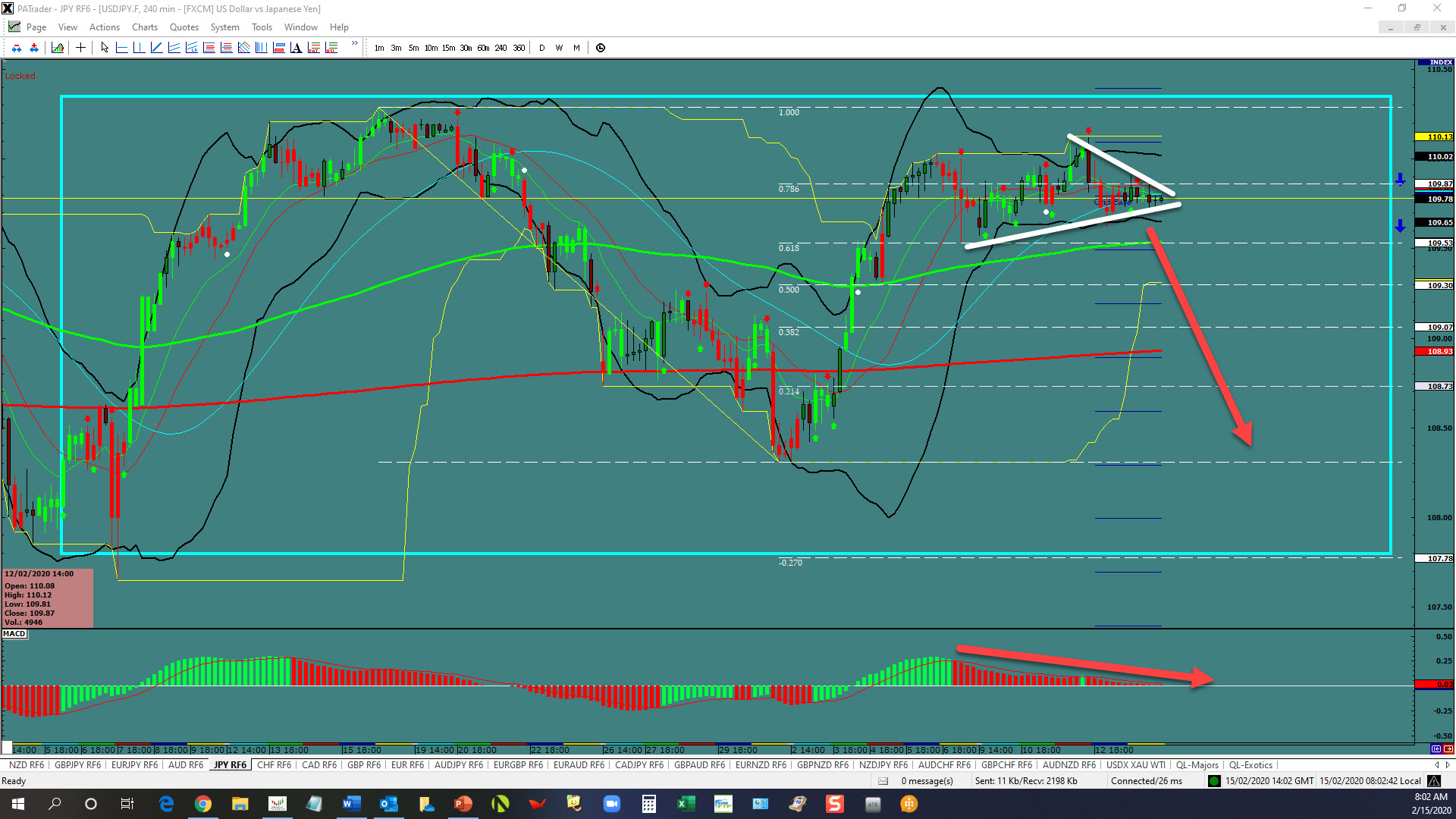
Task: Open the chart type indicator icon
Action: [58, 48]
